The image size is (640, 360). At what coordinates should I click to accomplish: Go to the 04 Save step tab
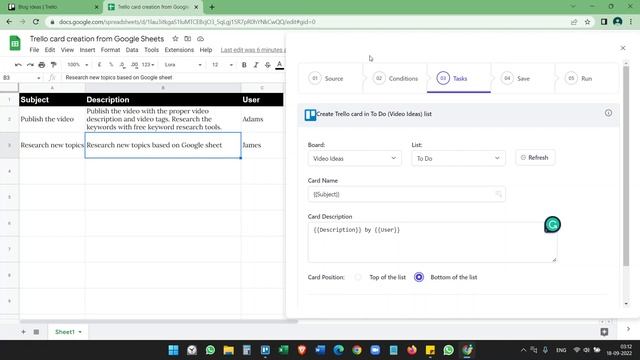pos(523,78)
